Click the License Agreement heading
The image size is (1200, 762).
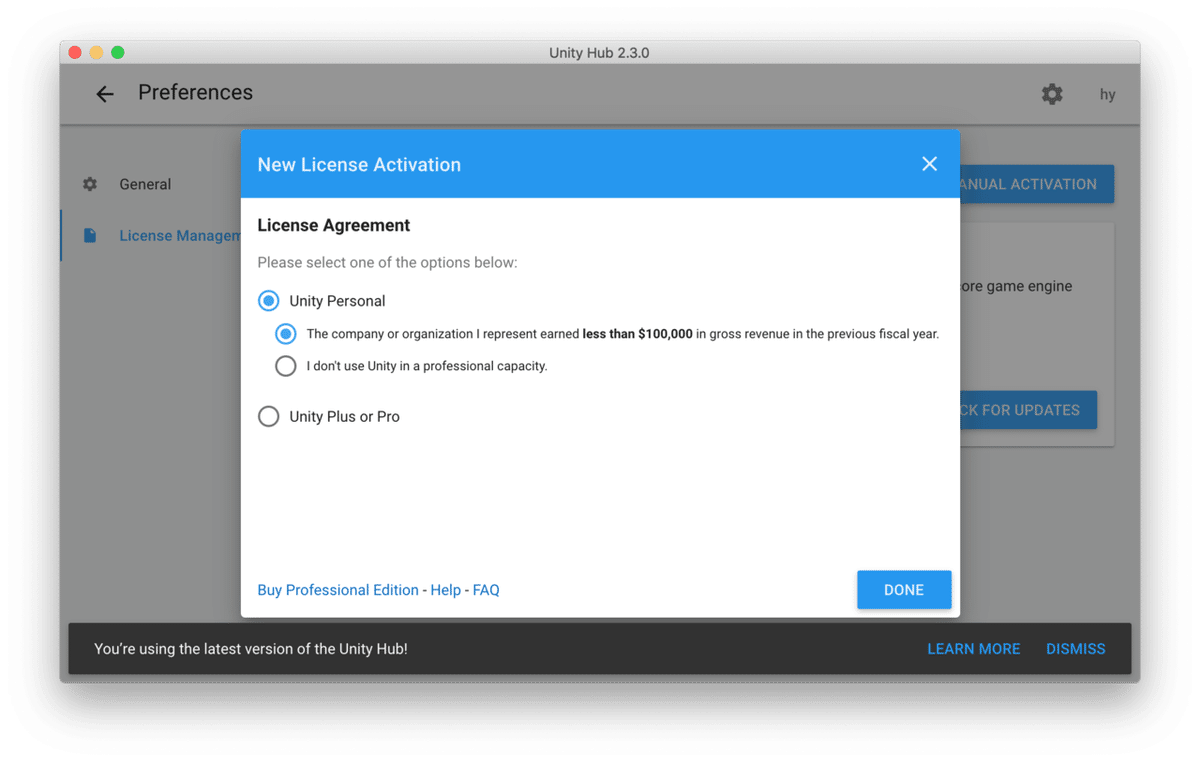[x=334, y=226]
